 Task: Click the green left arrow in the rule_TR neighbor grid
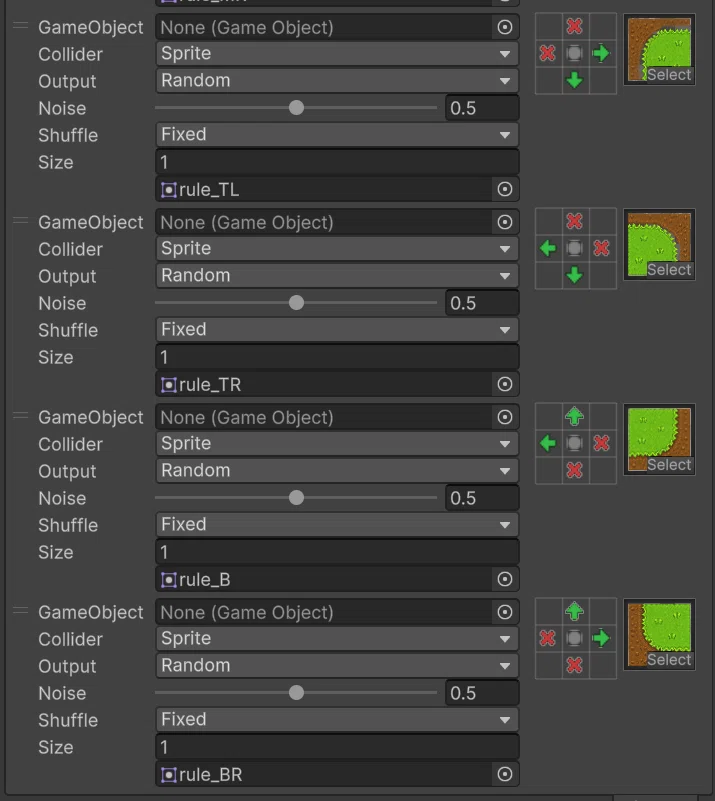(x=547, y=248)
